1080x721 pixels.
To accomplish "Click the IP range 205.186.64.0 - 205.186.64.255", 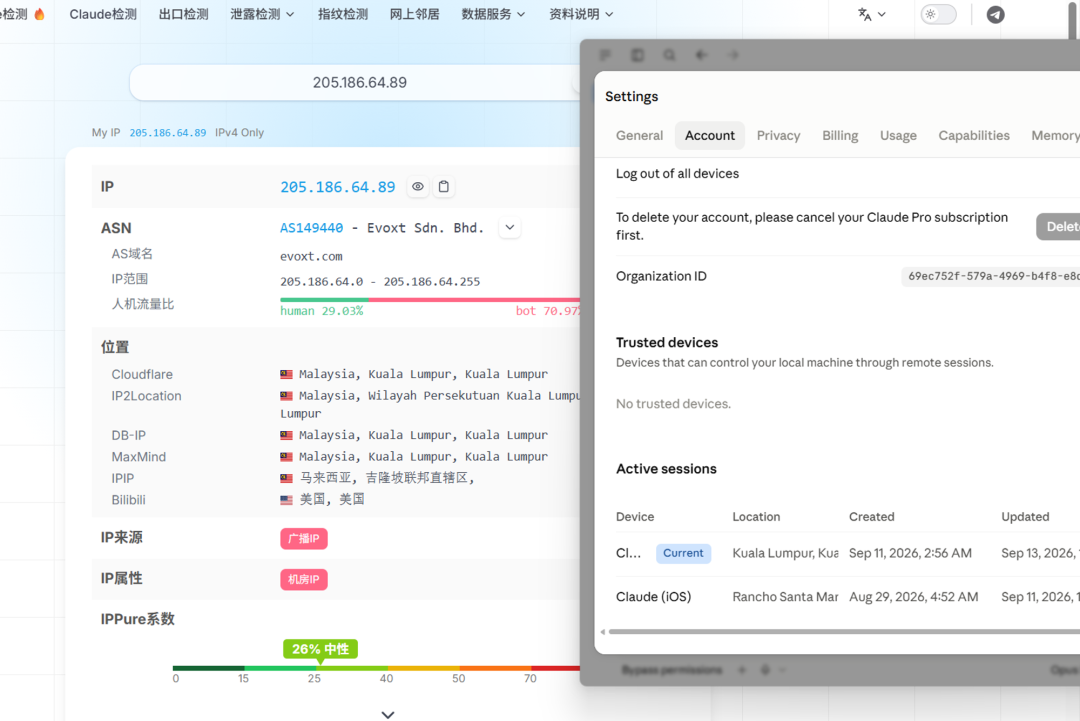I will [x=380, y=282].
